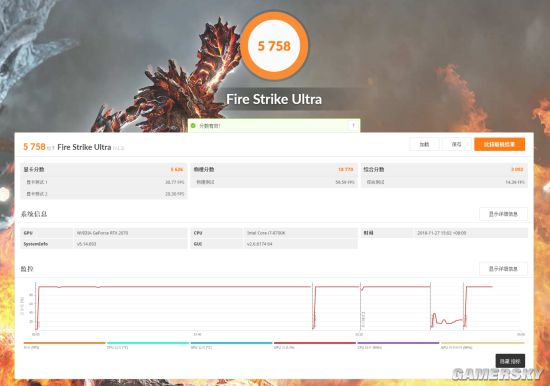Screen dimensions: 550x386
Task: Click the orange compare results online button
Action: (x=499, y=144)
